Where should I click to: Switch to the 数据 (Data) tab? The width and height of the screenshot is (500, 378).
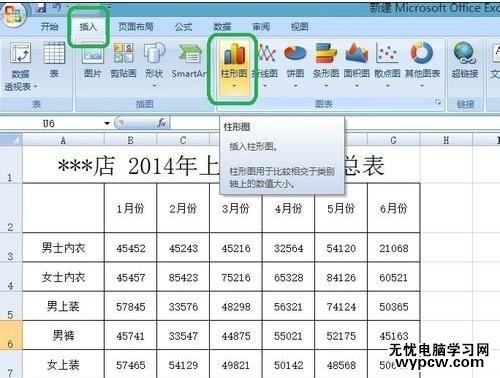pos(222,26)
